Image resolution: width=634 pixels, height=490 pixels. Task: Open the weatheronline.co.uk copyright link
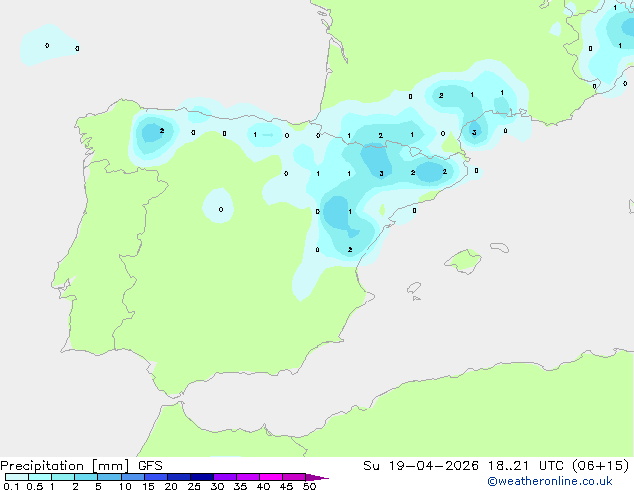(549, 481)
